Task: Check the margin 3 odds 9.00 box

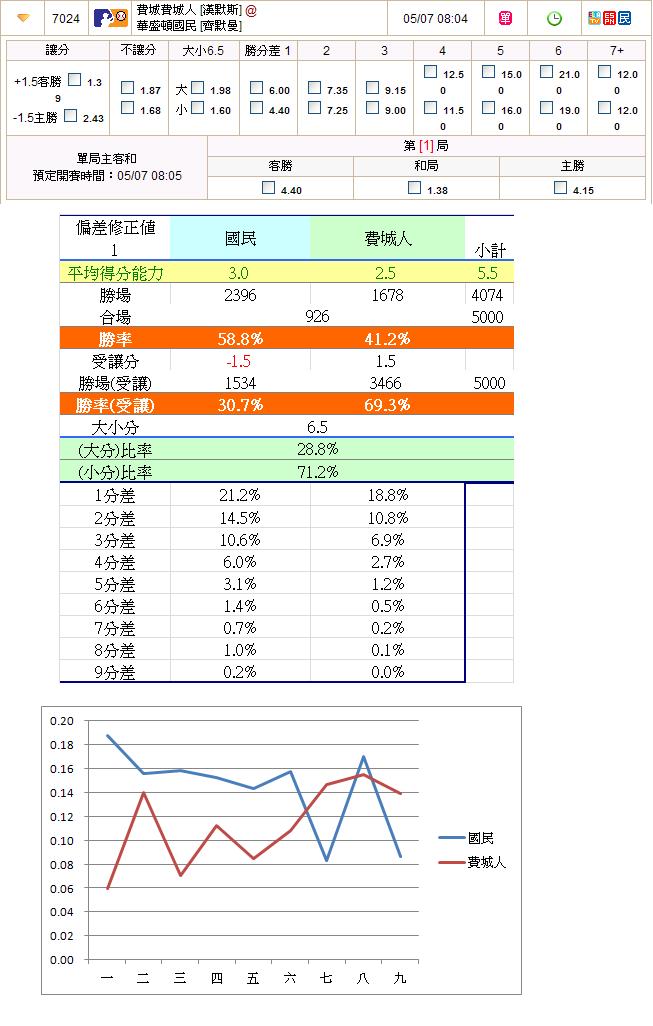Action: pos(373,107)
